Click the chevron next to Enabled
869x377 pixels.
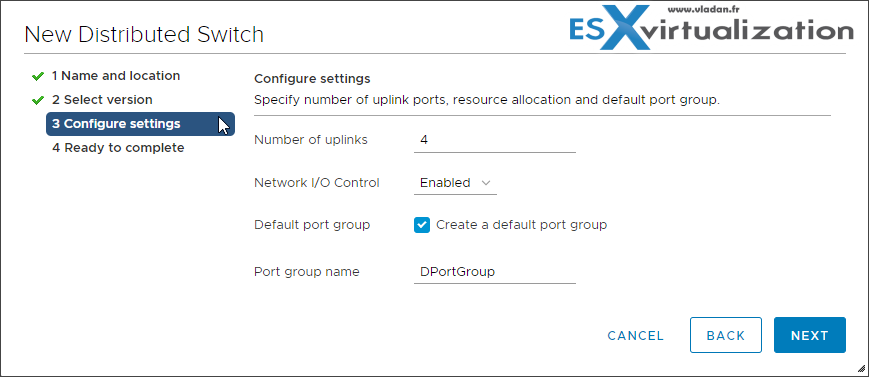[486, 183]
